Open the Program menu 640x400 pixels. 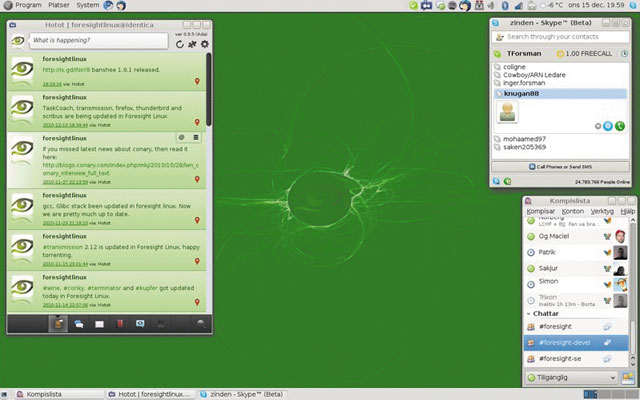(28, 5)
